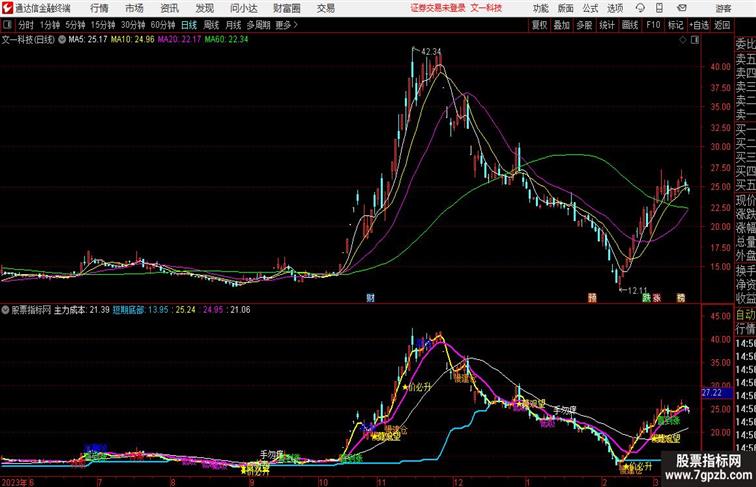Open the 财富圈 menu
This screenshot has height=487, width=756.
[286, 8]
